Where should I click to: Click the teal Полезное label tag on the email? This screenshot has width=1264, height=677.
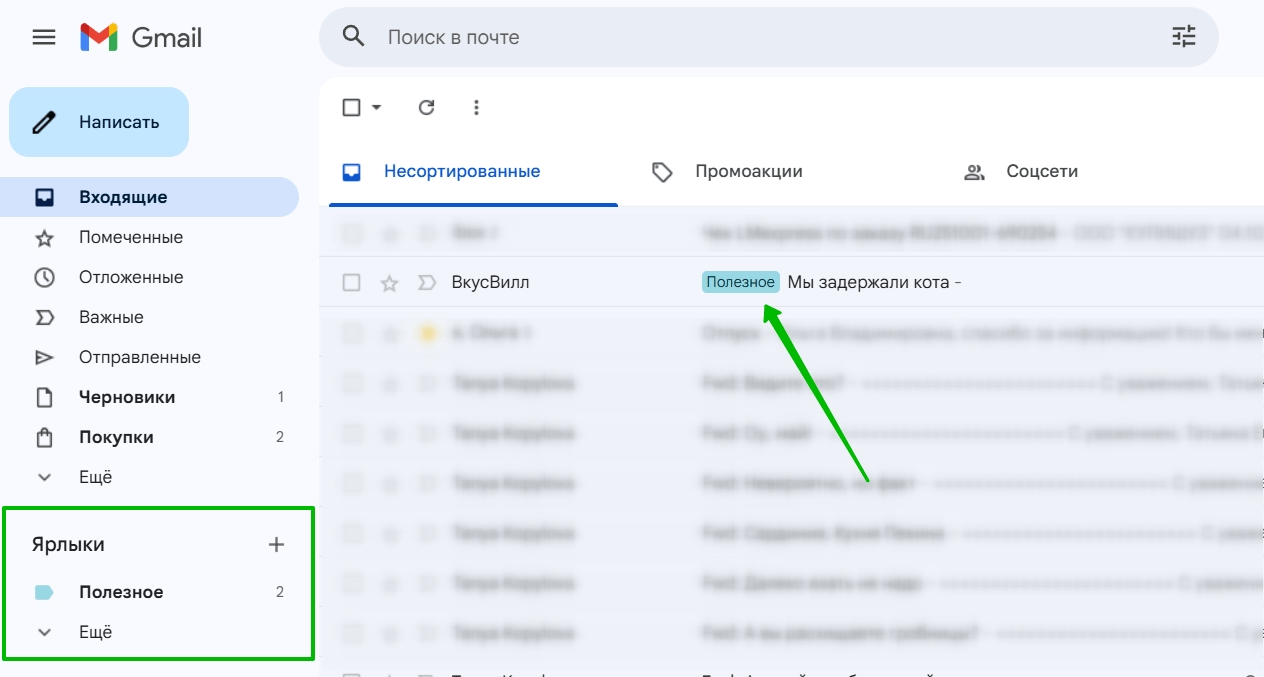click(x=740, y=283)
